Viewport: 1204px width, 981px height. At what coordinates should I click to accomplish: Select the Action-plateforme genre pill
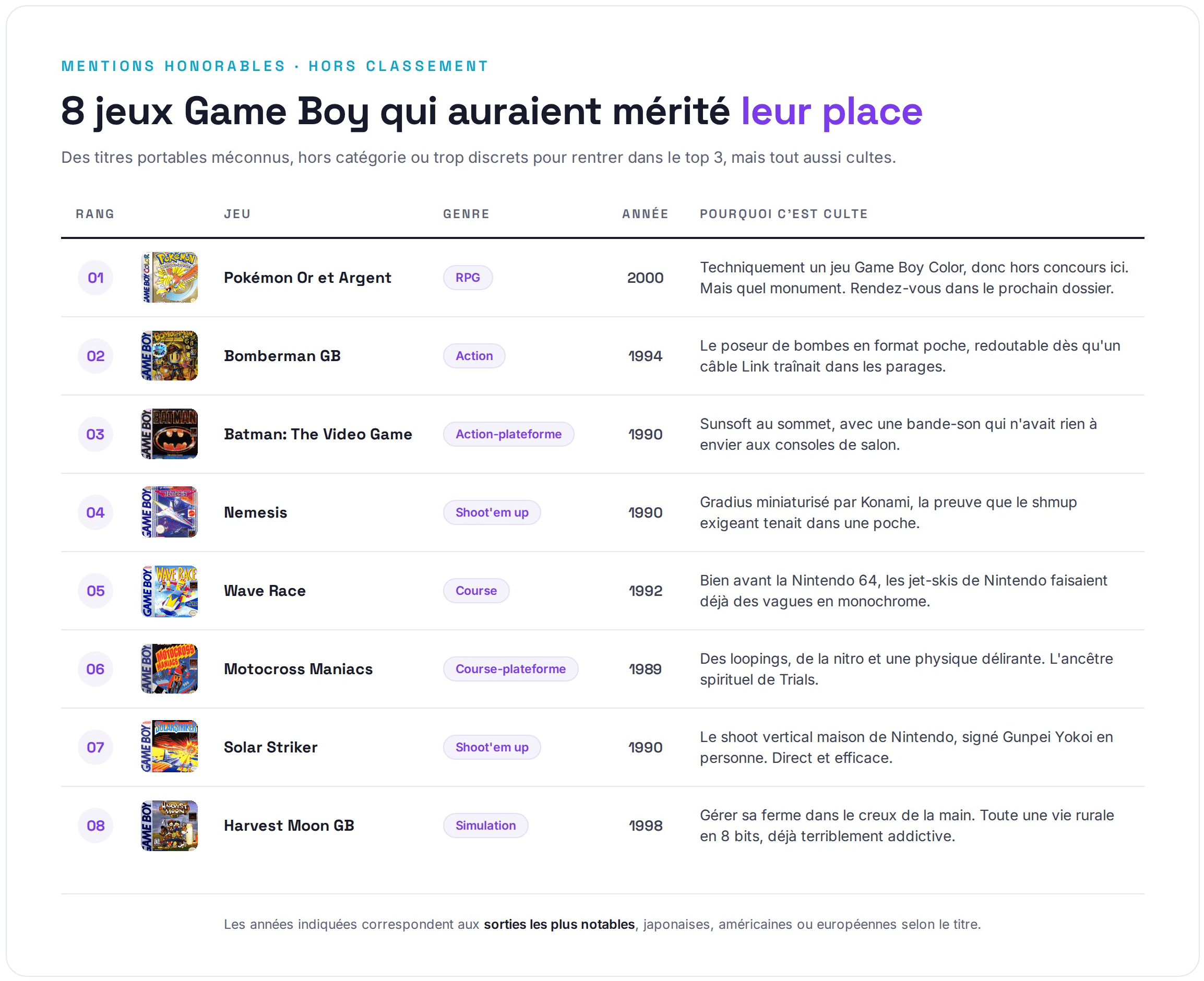point(508,434)
